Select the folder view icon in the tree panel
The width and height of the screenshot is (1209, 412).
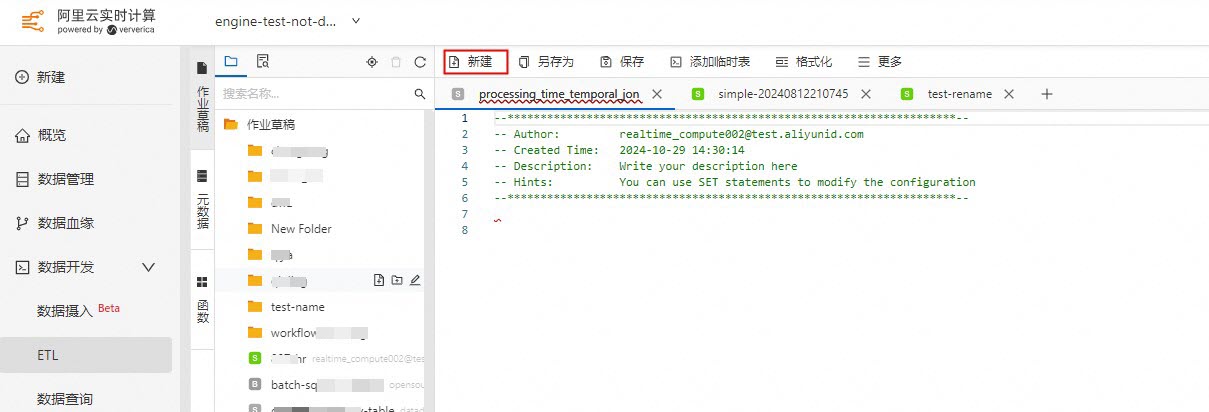(231, 62)
